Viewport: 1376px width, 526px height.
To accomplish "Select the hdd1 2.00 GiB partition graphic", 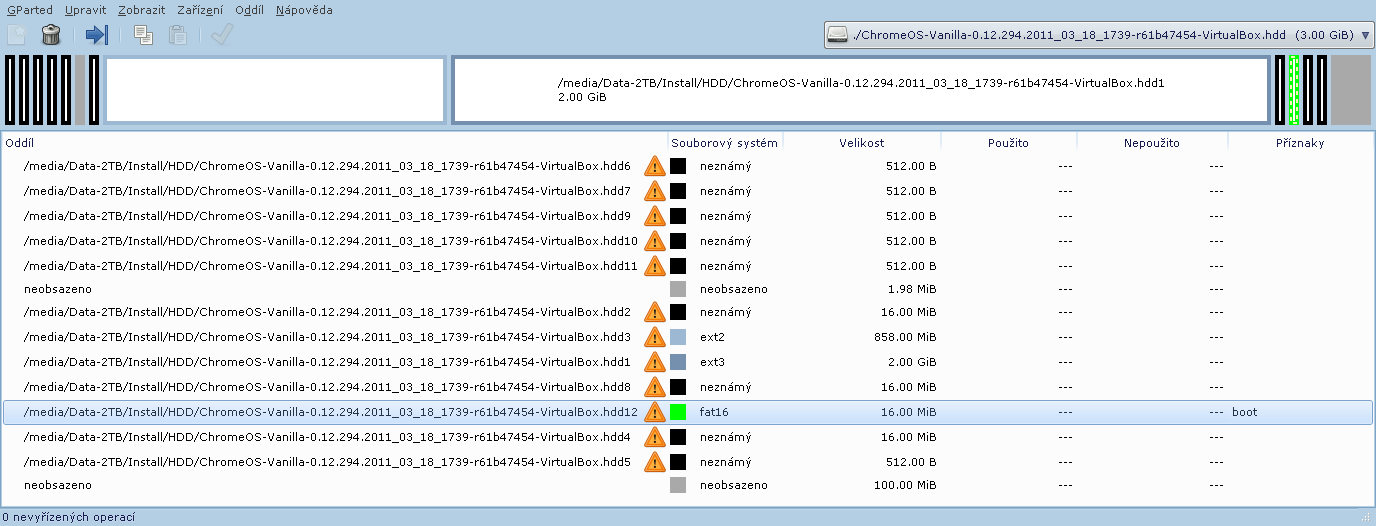I will pyautogui.click(x=860, y=90).
